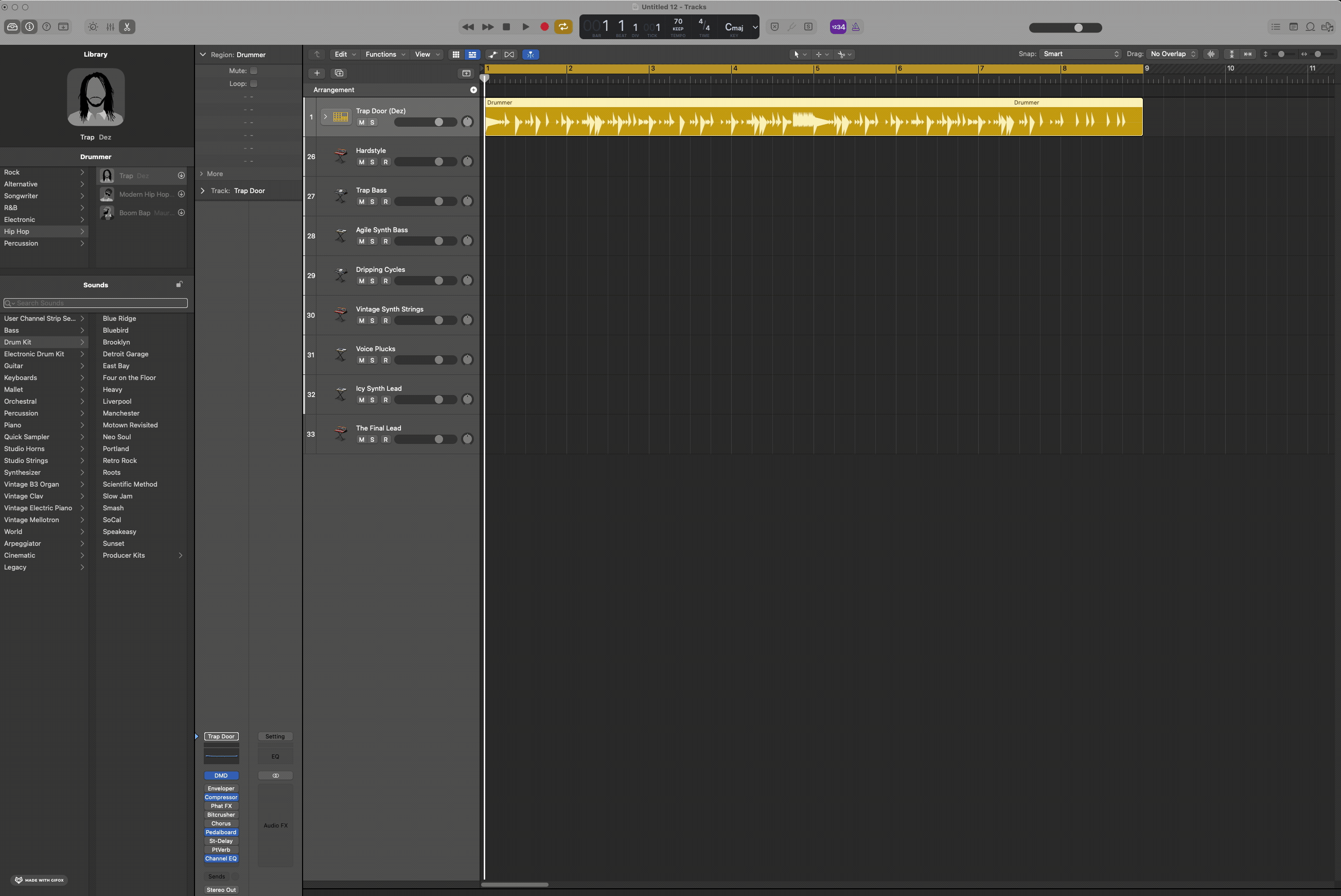The width and height of the screenshot is (1341, 896).
Task: Enable the Region Loop checkbox
Action: click(254, 83)
